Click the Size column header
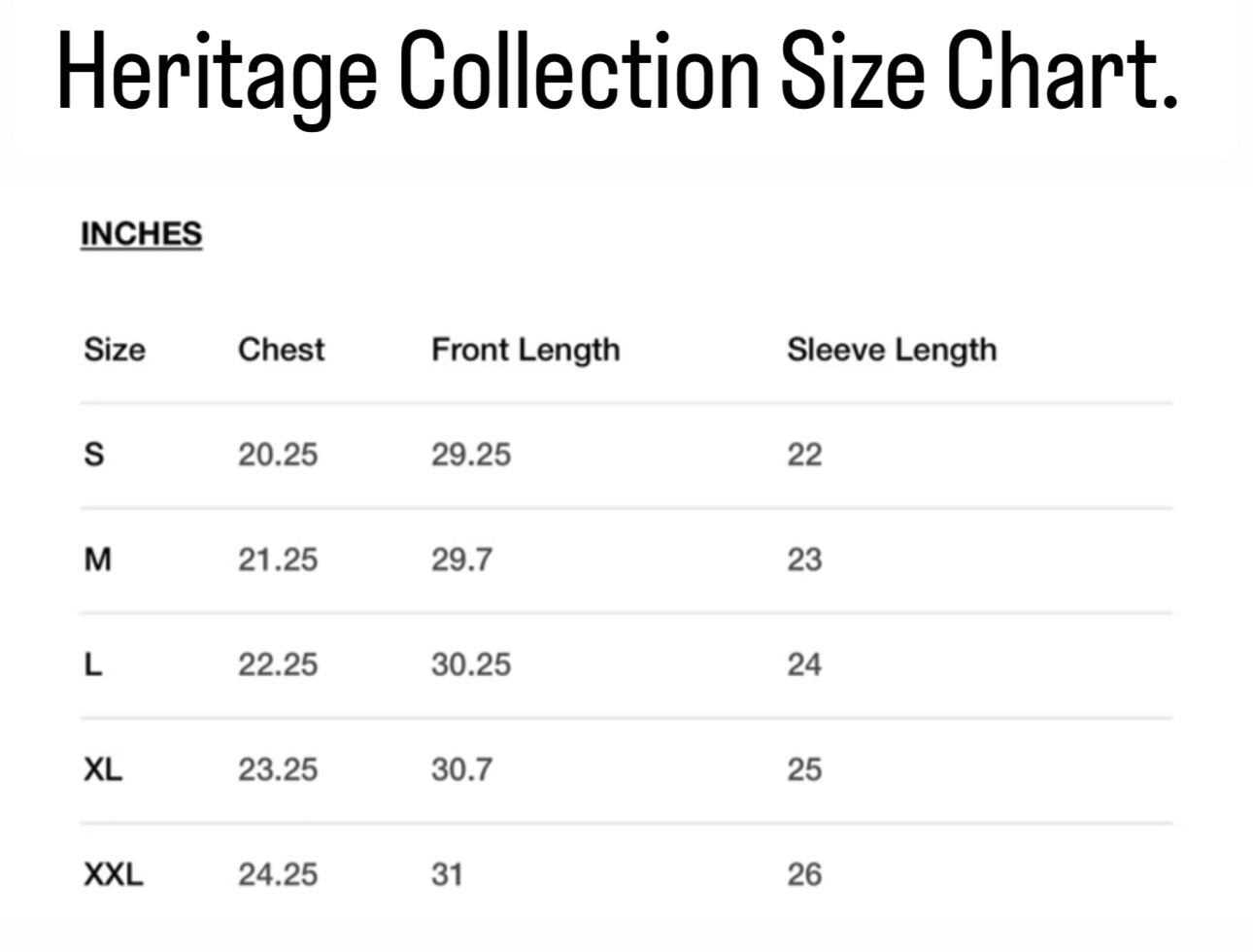1253x952 pixels. point(115,350)
